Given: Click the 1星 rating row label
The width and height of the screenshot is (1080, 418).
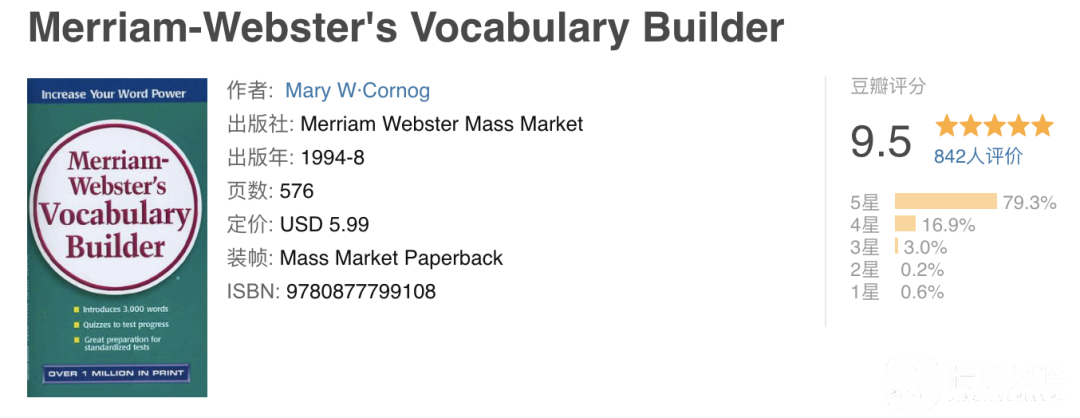Looking at the screenshot, I should tap(865, 292).
